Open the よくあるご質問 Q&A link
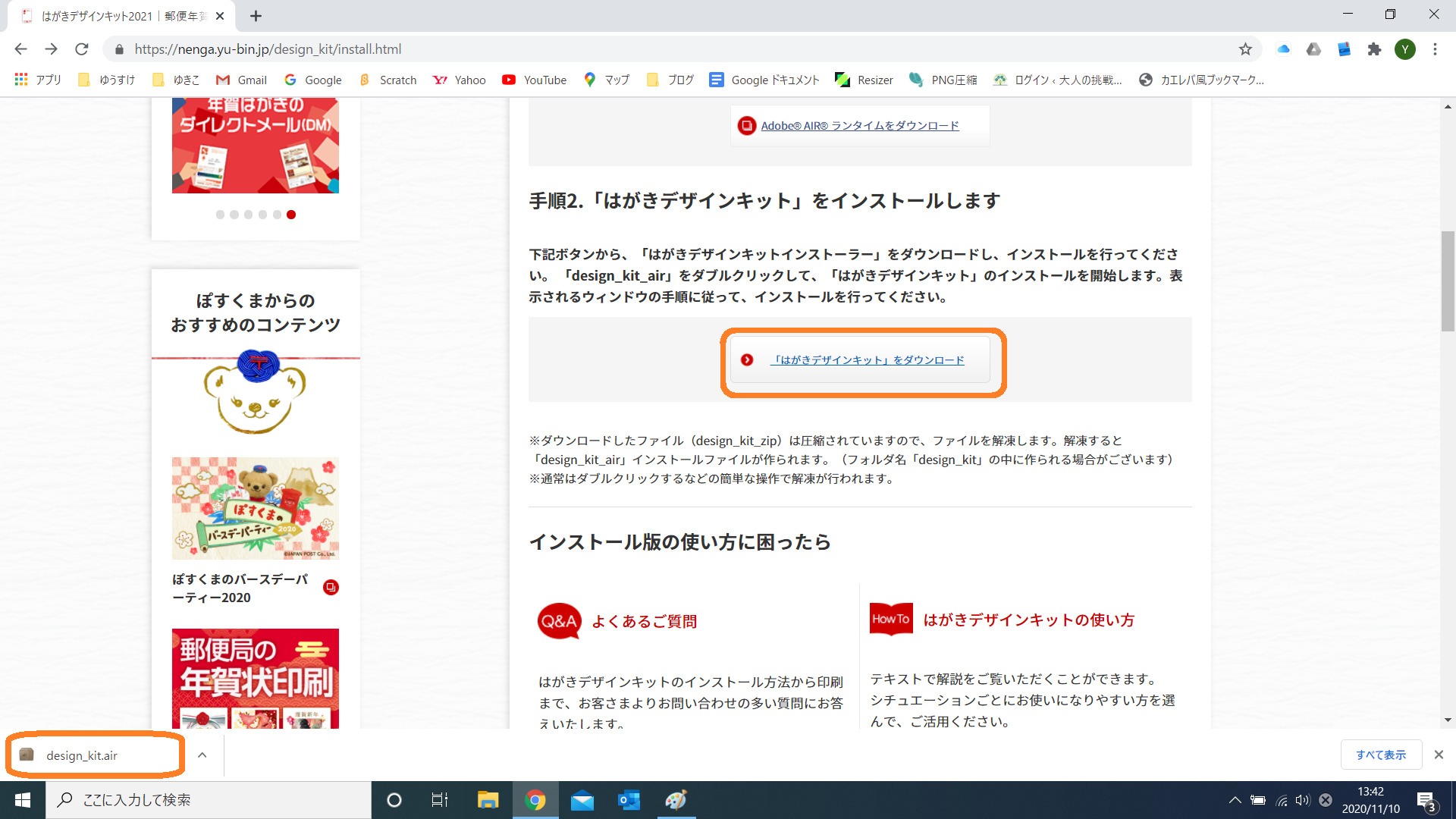This screenshot has height=819, width=1456. 644,622
